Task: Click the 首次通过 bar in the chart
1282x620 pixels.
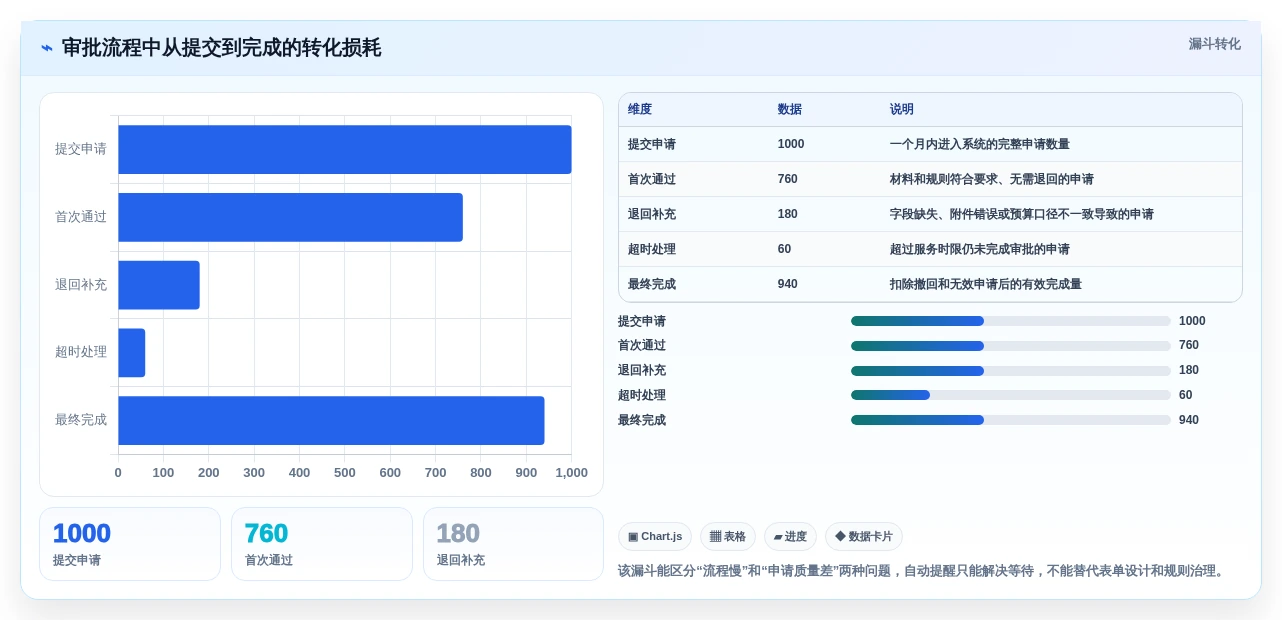Action: (290, 217)
